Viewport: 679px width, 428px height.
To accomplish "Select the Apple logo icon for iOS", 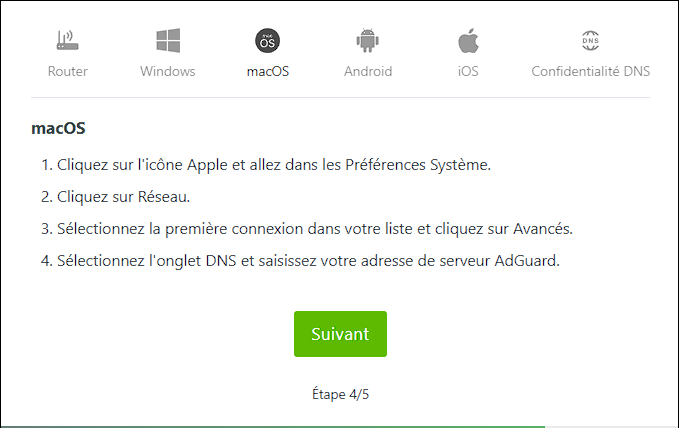I will coord(468,41).
